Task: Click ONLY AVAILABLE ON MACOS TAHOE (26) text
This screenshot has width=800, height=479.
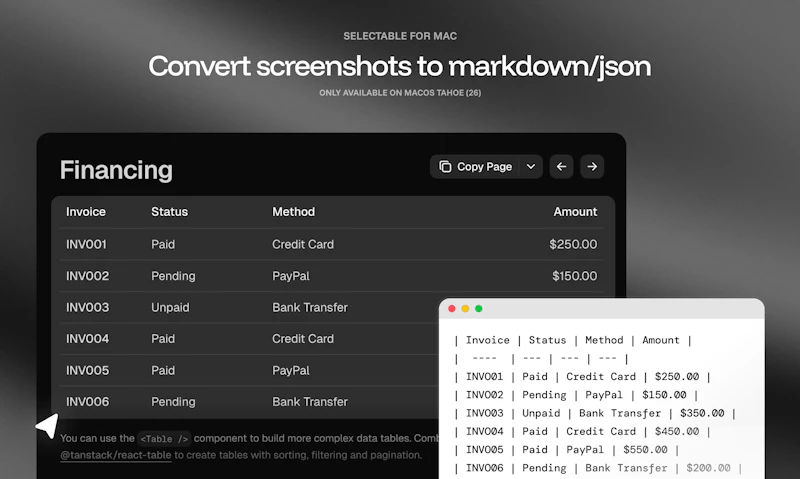Action: [x=400, y=93]
